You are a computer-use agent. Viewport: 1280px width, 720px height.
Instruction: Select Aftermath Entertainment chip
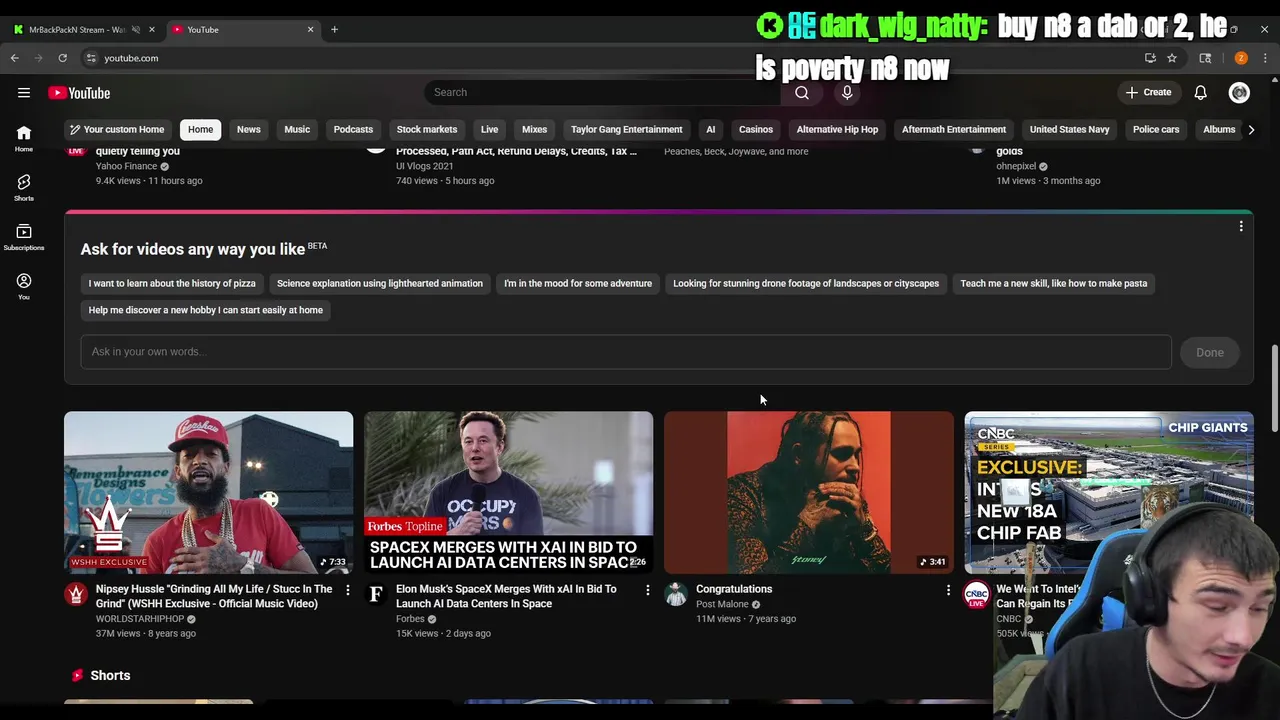(x=954, y=129)
